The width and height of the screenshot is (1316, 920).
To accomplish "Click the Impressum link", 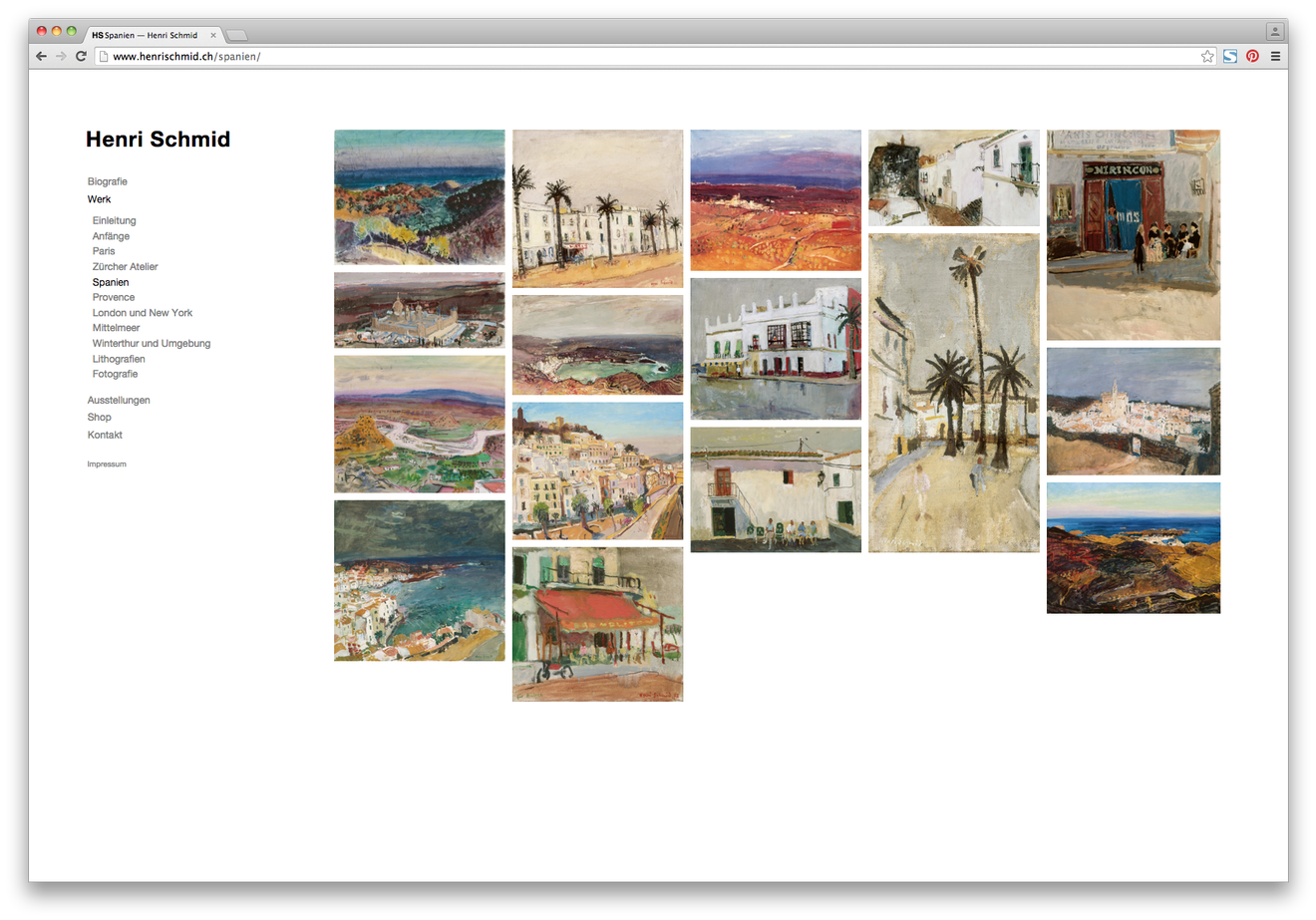I will click(107, 464).
